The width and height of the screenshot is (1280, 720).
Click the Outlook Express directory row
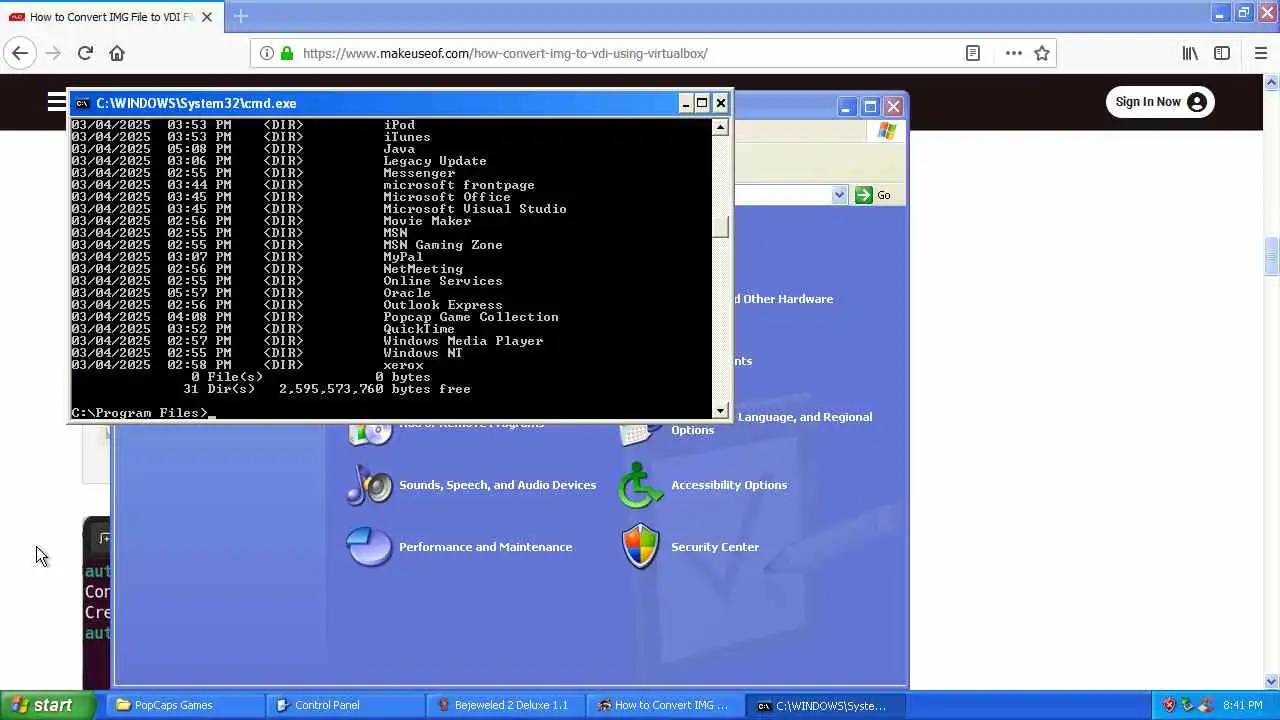click(x=287, y=305)
